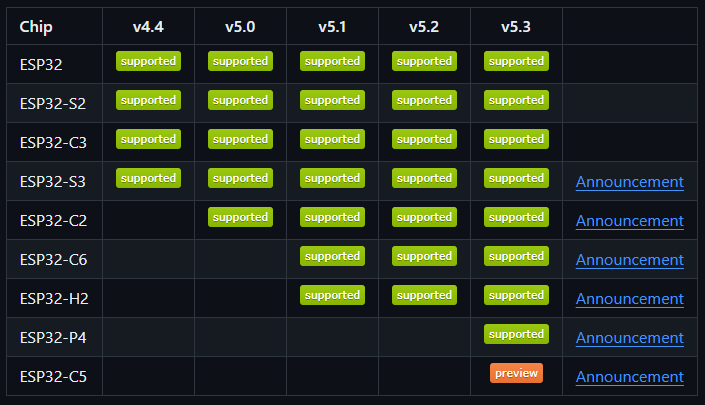This screenshot has height=405, width=705.
Task: Click the ESP32-C3 v5.1 supported badge
Action: click(332, 139)
